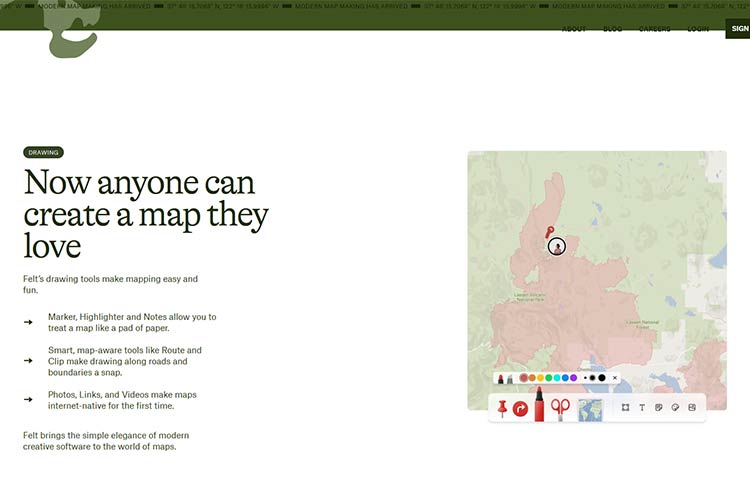The image size is (750, 500).
Task: Pick the purple color swatch
Action: point(573,378)
